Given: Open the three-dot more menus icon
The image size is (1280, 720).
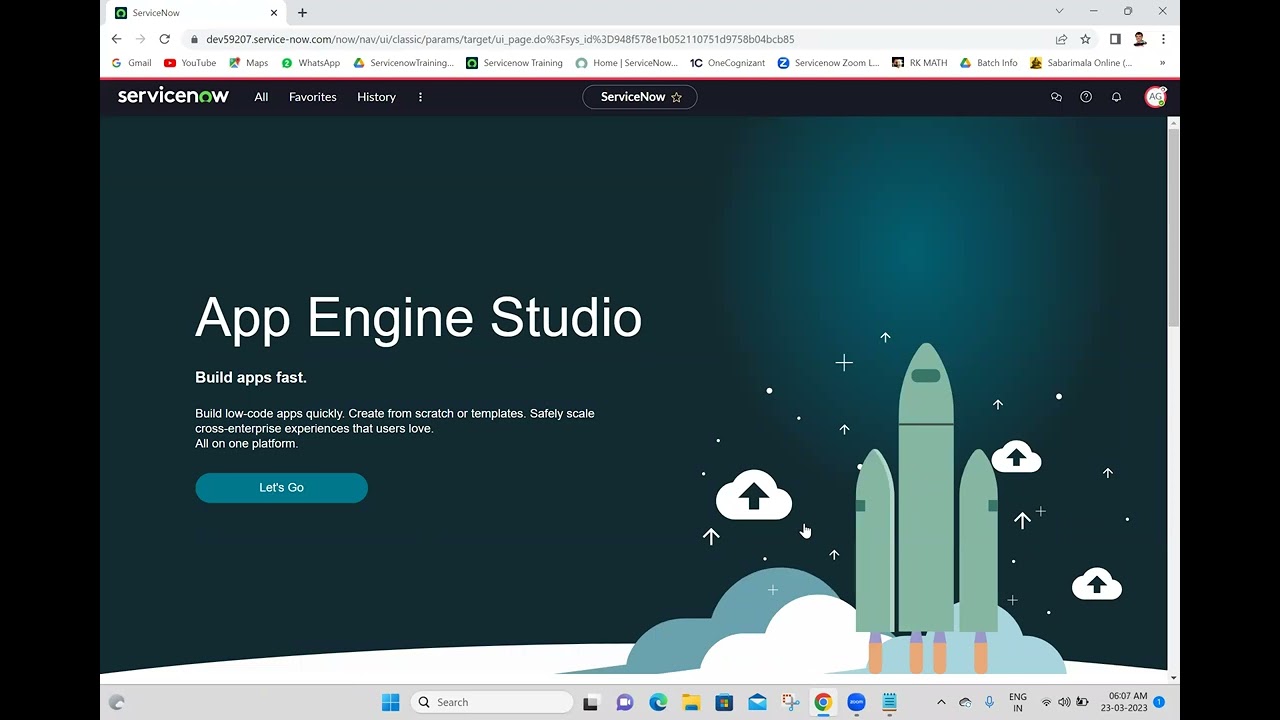Looking at the screenshot, I should coord(420,97).
